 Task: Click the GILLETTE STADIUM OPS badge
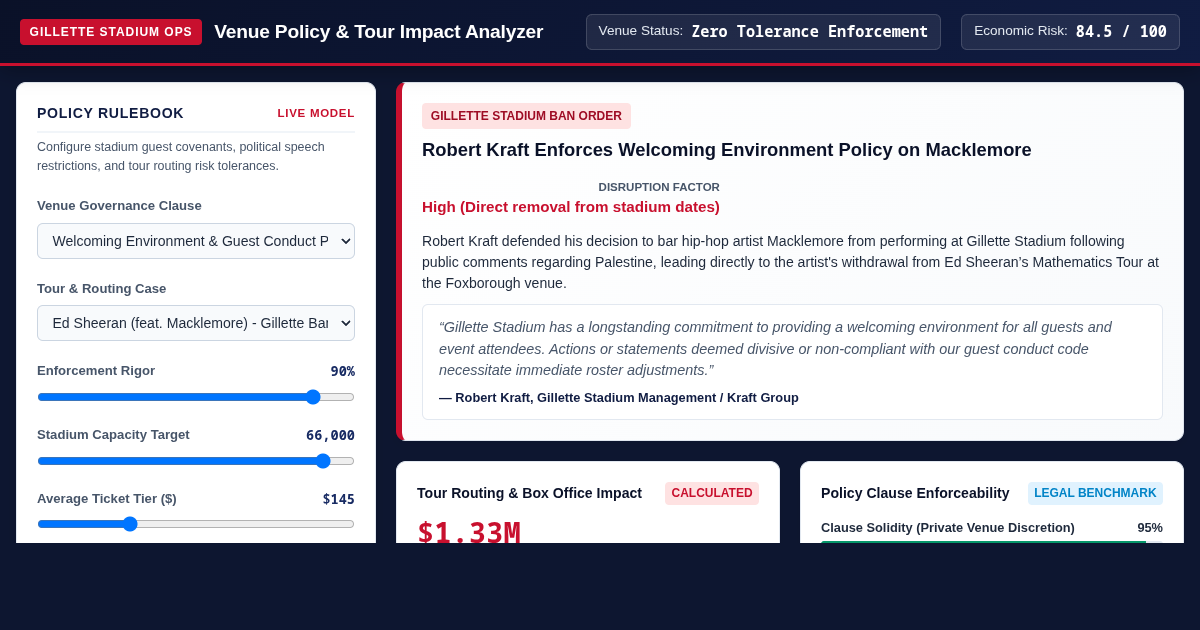coord(111,32)
